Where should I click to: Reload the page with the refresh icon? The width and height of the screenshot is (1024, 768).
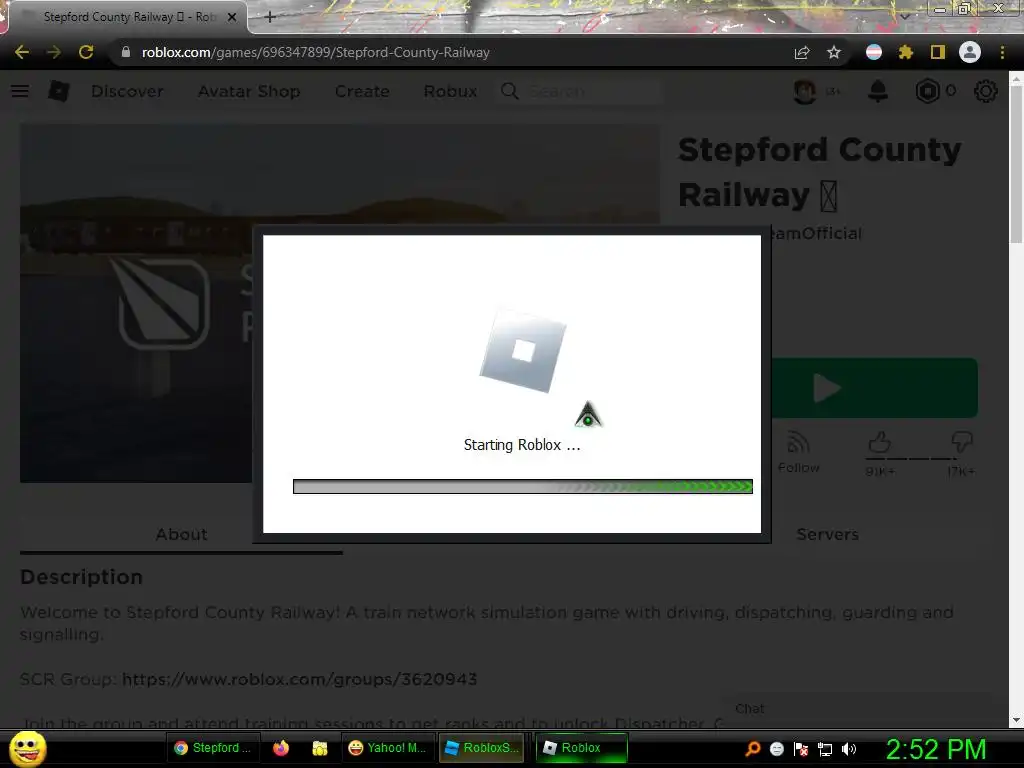pos(86,52)
